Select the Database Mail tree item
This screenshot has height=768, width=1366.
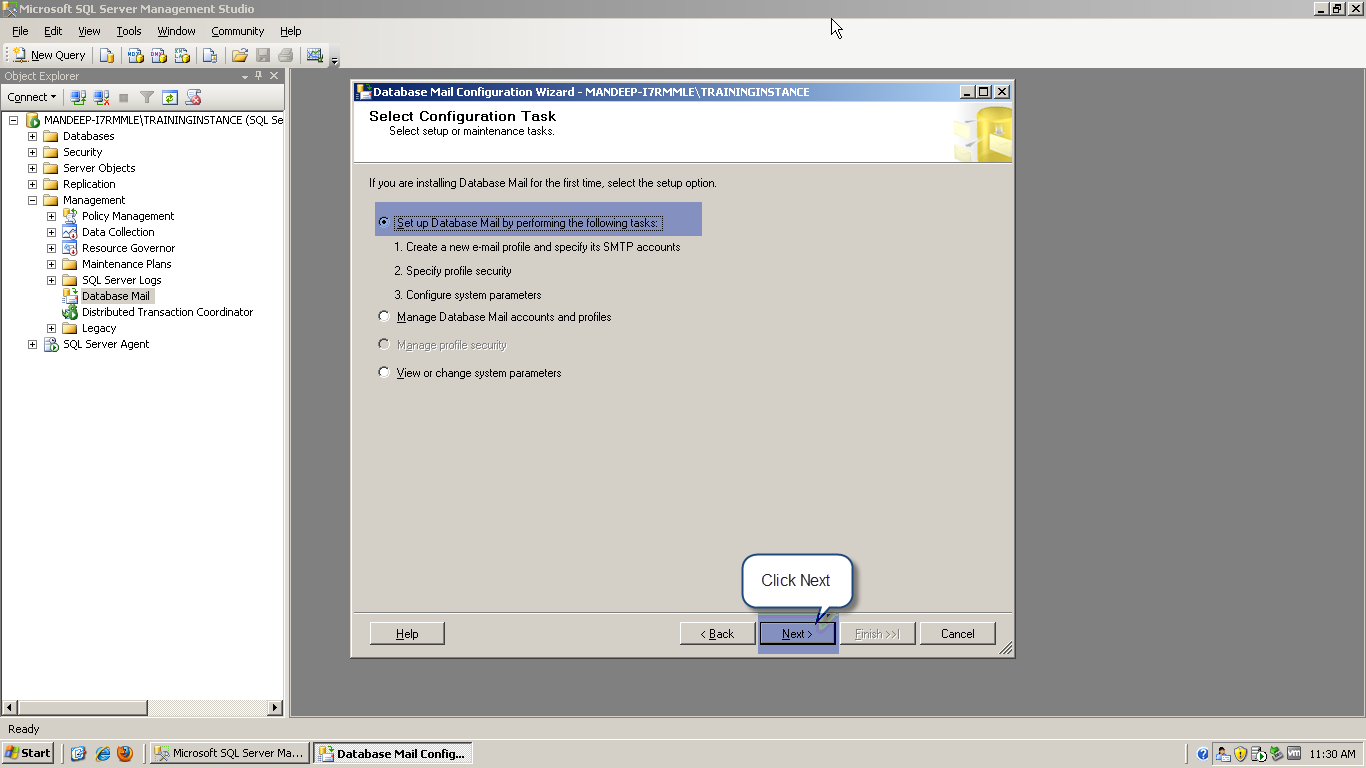coord(116,296)
